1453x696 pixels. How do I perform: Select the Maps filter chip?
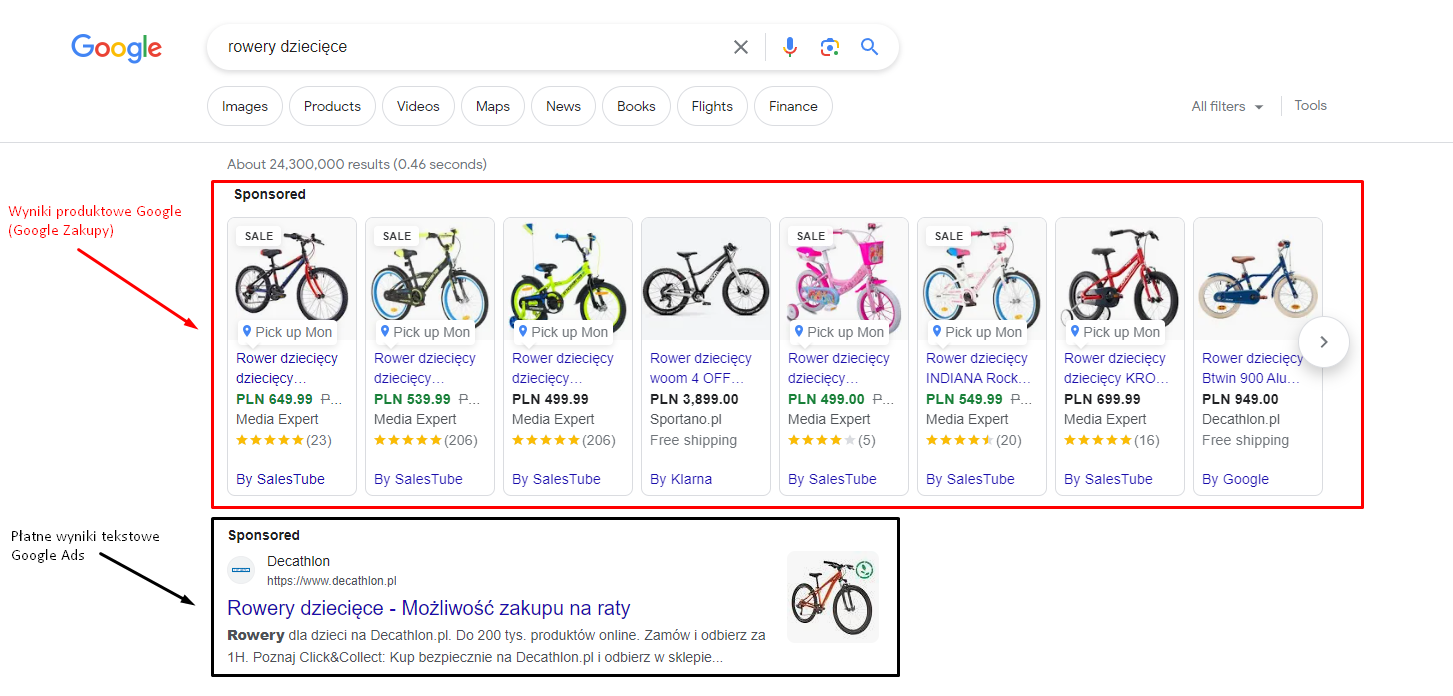pyautogui.click(x=493, y=106)
